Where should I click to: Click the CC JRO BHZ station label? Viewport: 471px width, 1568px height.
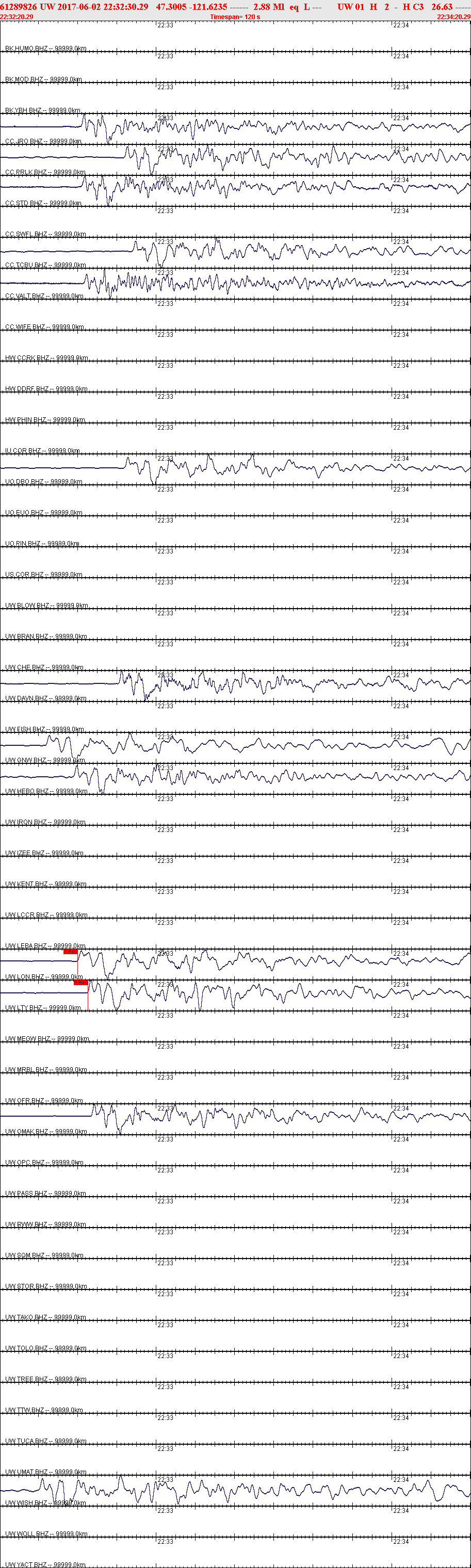(43, 141)
